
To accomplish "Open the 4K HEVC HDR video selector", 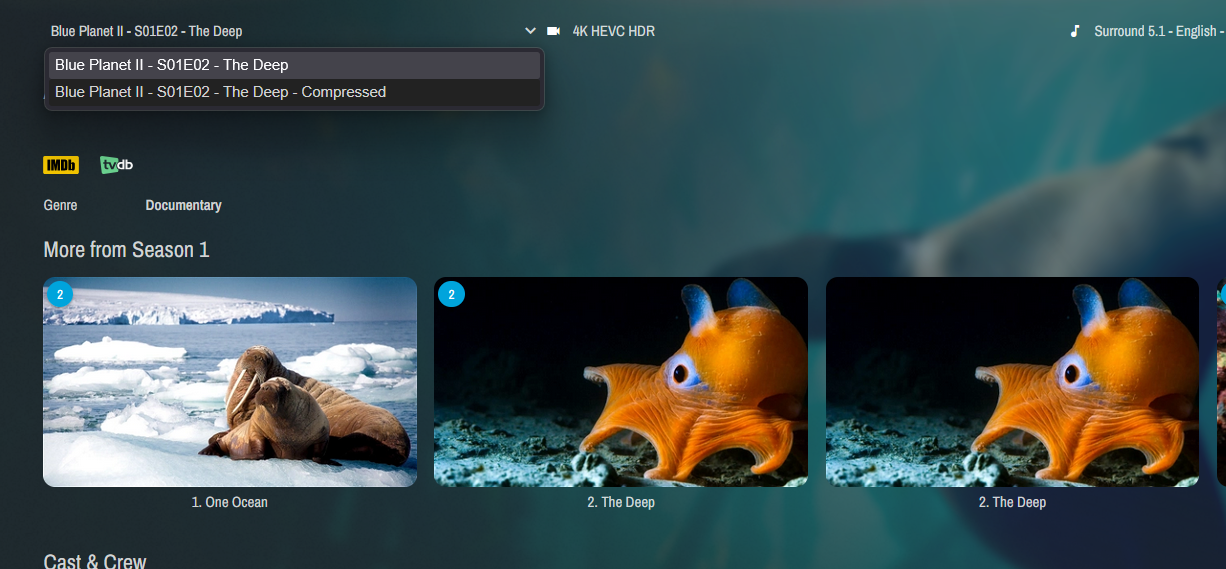I will [x=613, y=31].
